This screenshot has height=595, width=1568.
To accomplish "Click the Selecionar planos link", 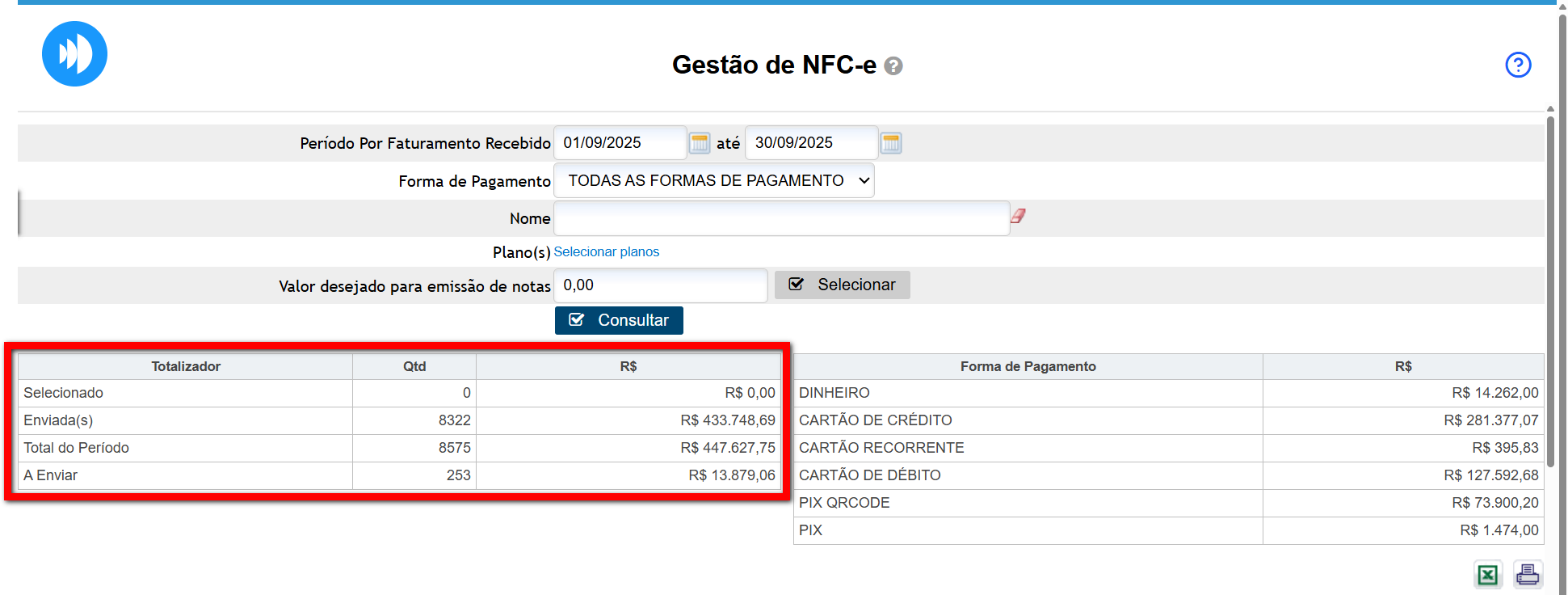I will [606, 252].
